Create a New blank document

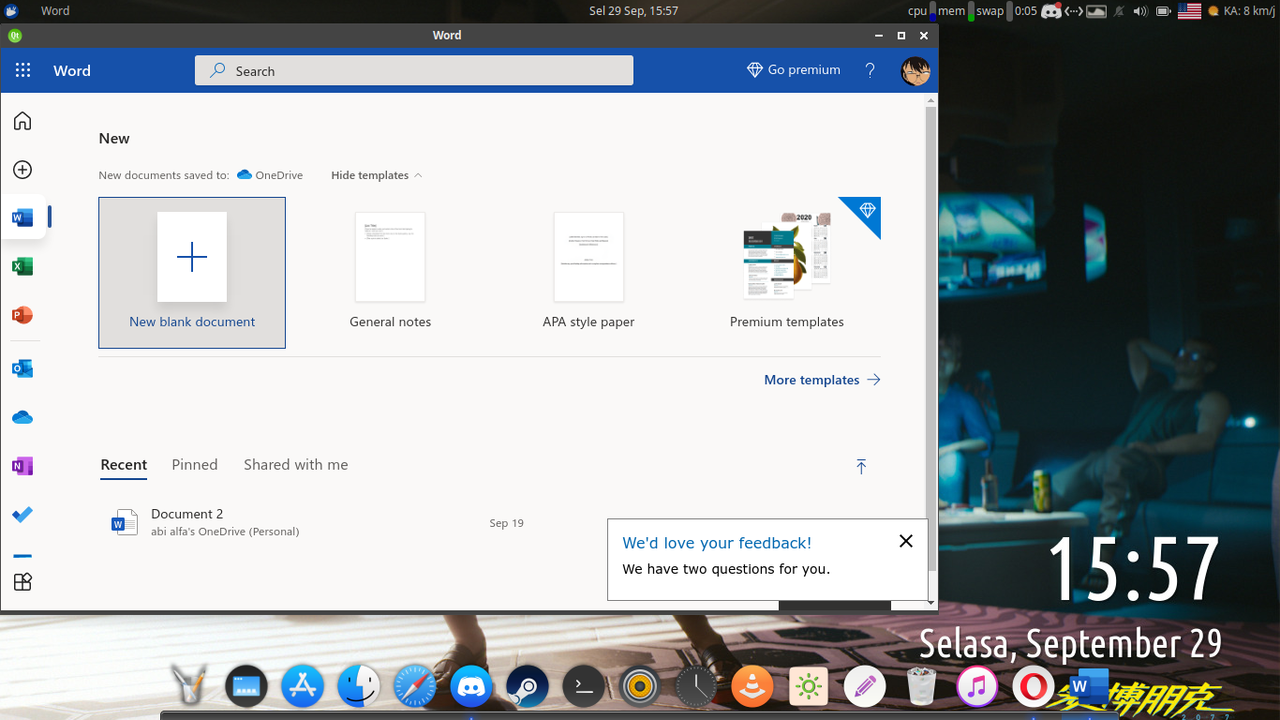click(x=192, y=273)
